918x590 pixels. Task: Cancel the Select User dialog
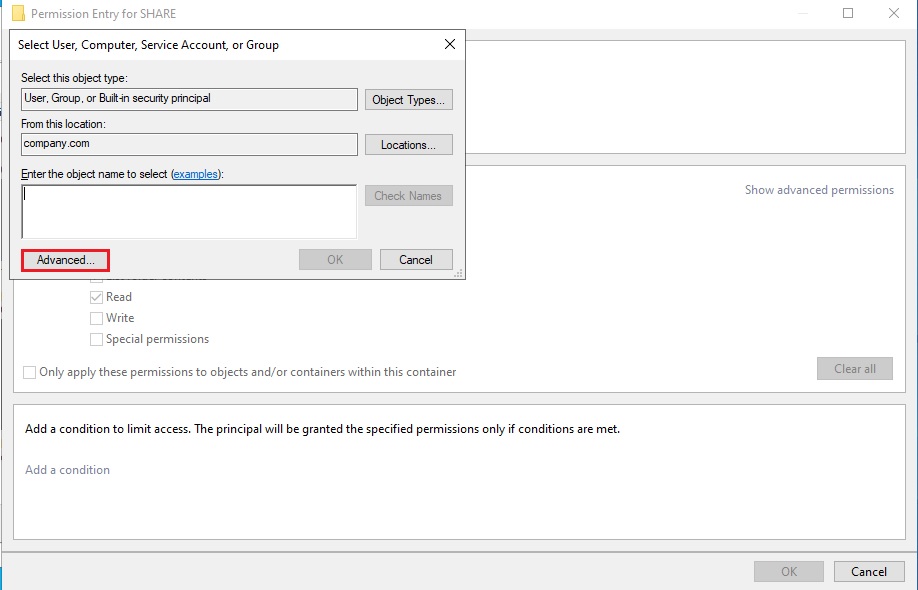click(416, 260)
